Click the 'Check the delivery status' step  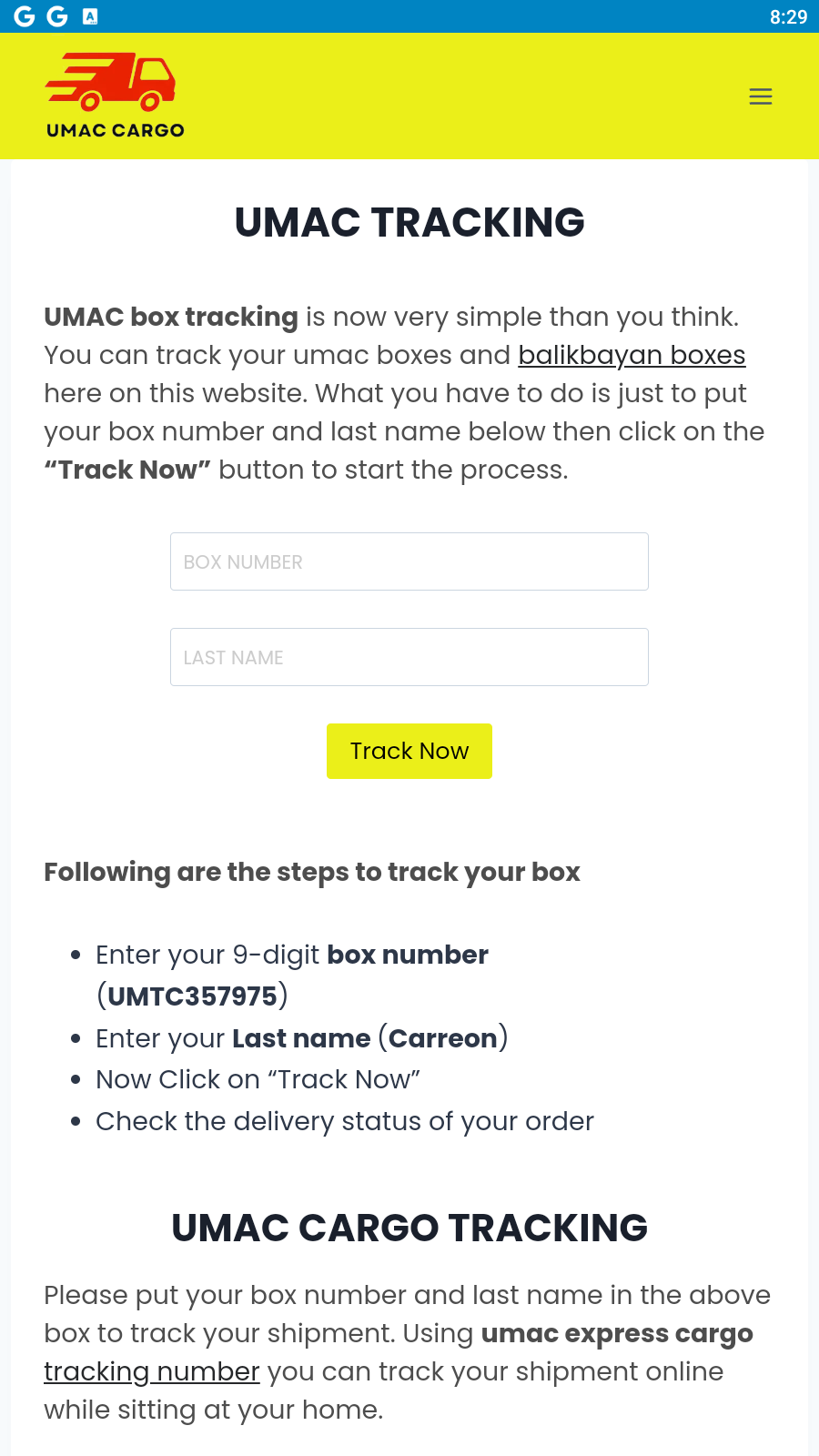tap(345, 1121)
